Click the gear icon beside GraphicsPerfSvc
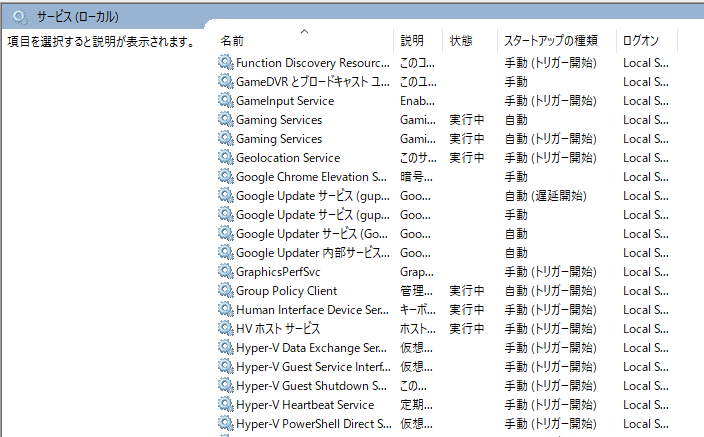This screenshot has width=704, height=437. [x=226, y=271]
